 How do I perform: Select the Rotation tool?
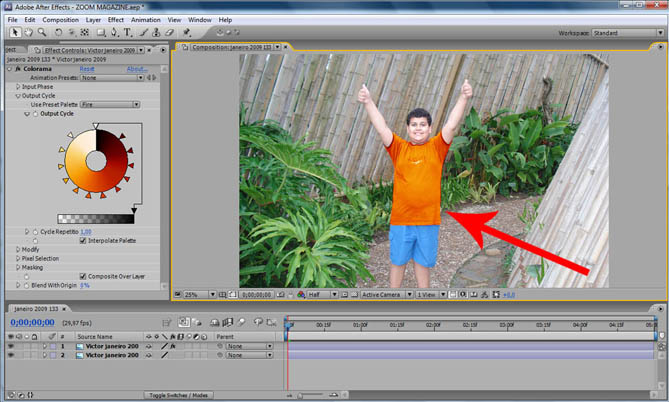click(59, 33)
